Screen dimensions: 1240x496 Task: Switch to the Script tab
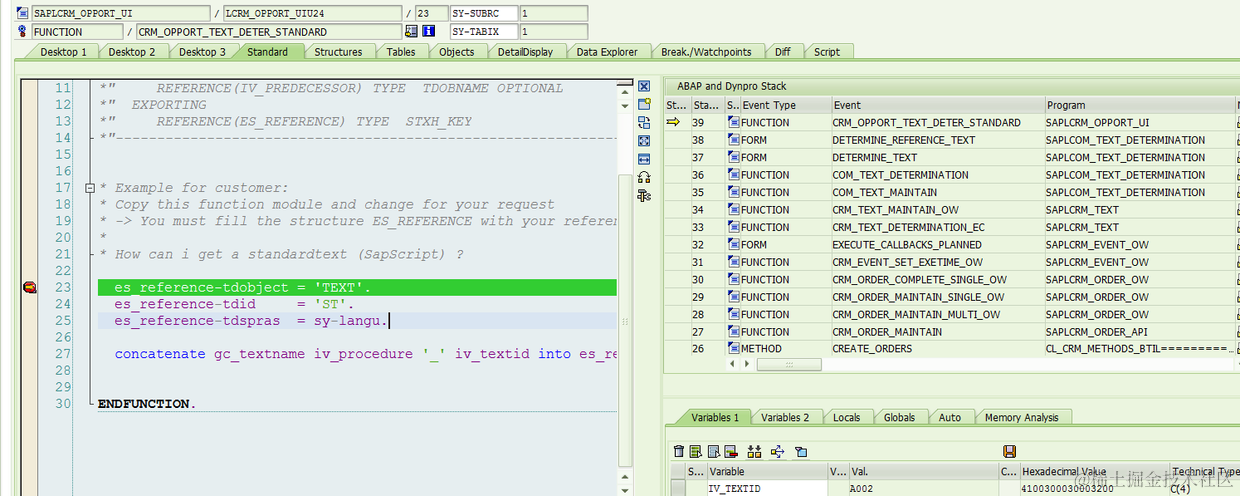tap(826, 52)
